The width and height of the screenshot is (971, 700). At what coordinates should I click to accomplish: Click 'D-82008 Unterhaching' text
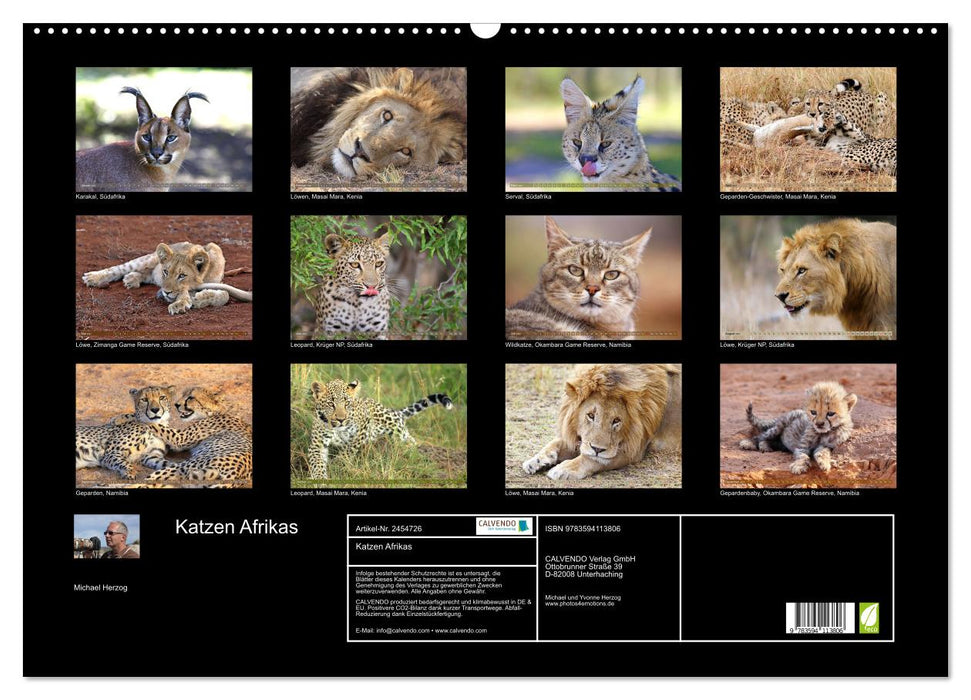pyautogui.click(x=584, y=574)
